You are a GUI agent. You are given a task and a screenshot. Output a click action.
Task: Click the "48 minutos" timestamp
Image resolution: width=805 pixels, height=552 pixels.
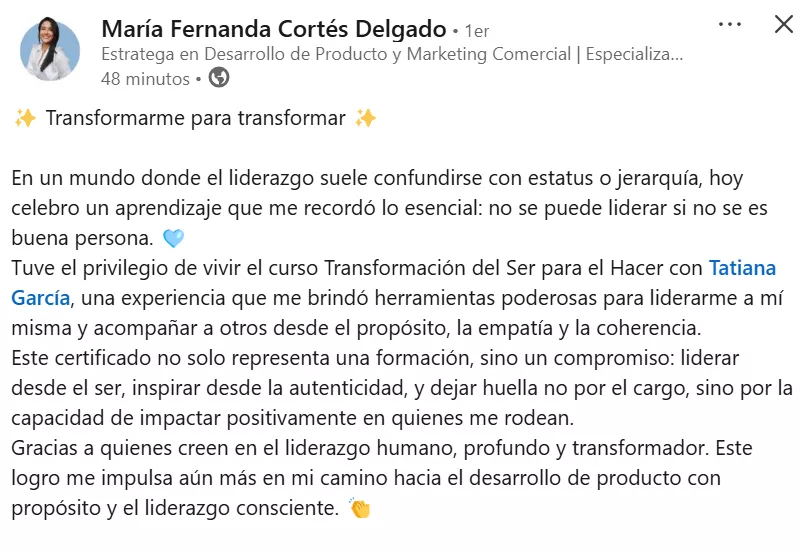click(146, 78)
